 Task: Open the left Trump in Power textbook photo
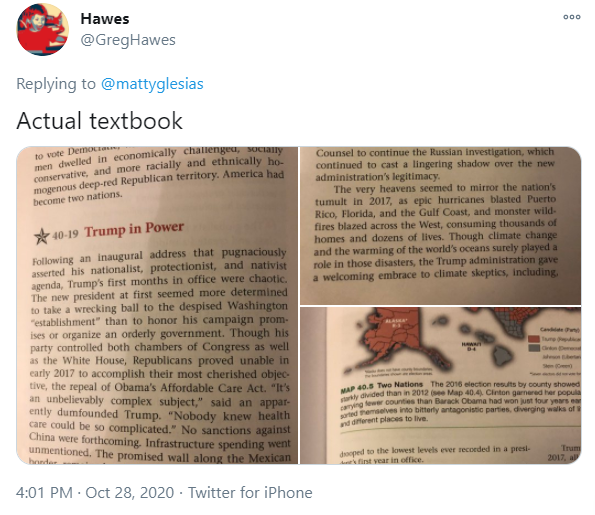point(157,305)
